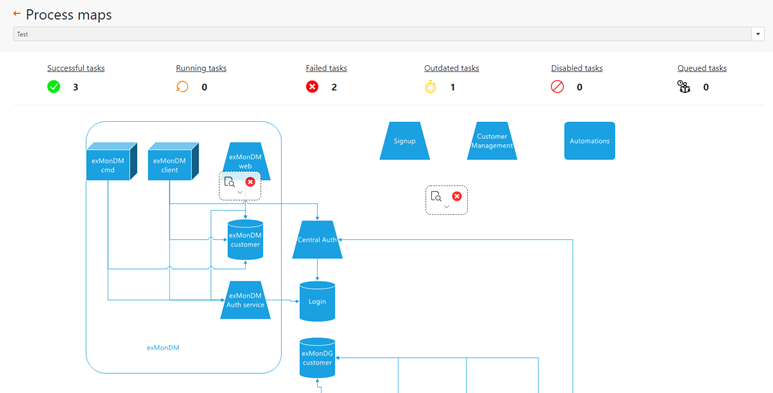Select the Central Auth node
Image resolution: width=773 pixels, height=393 pixels.
click(x=317, y=240)
